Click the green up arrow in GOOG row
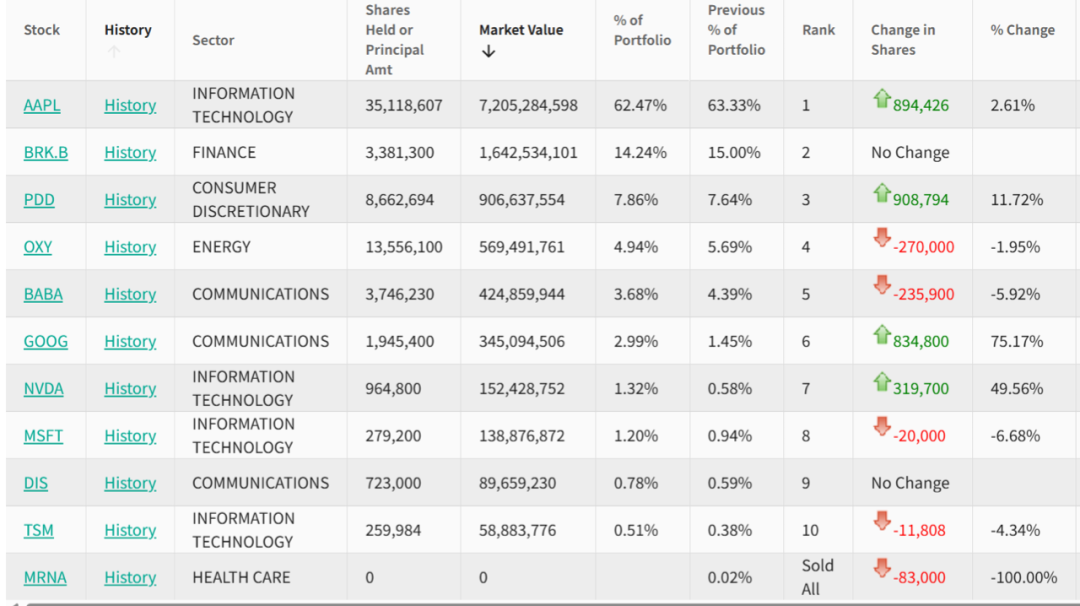1080x606 pixels. [881, 334]
